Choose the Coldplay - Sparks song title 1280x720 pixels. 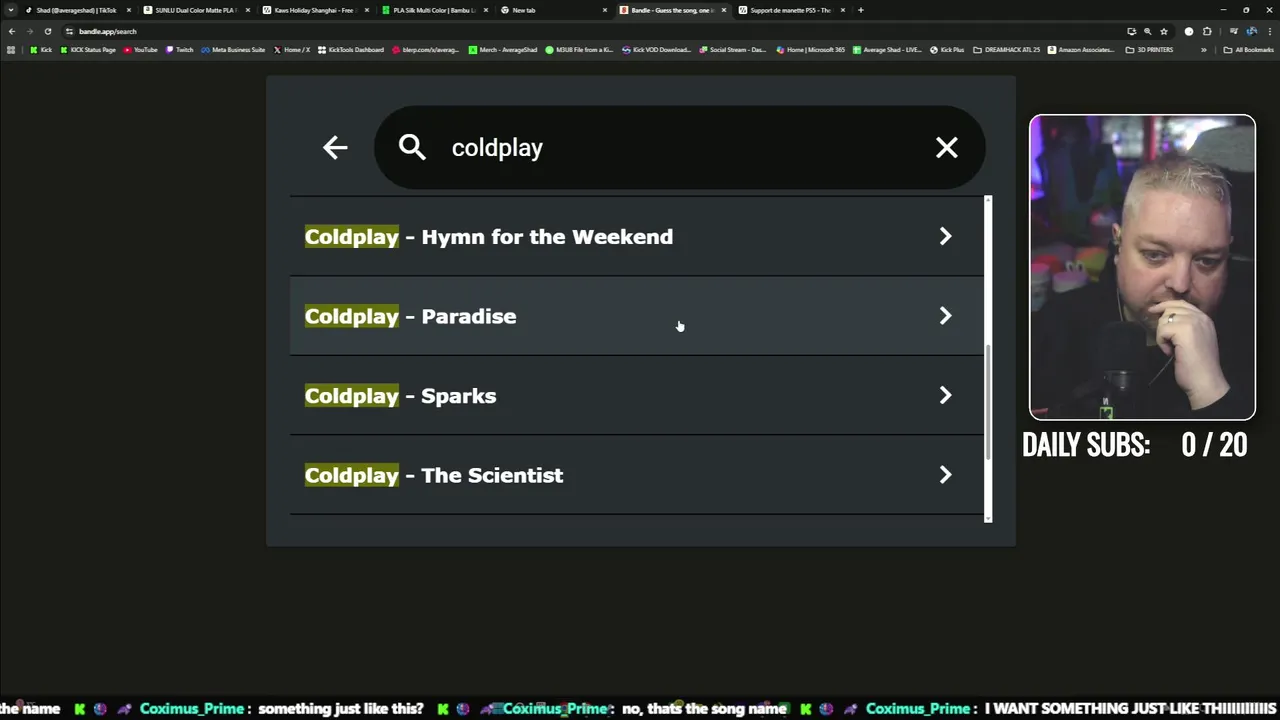400,396
